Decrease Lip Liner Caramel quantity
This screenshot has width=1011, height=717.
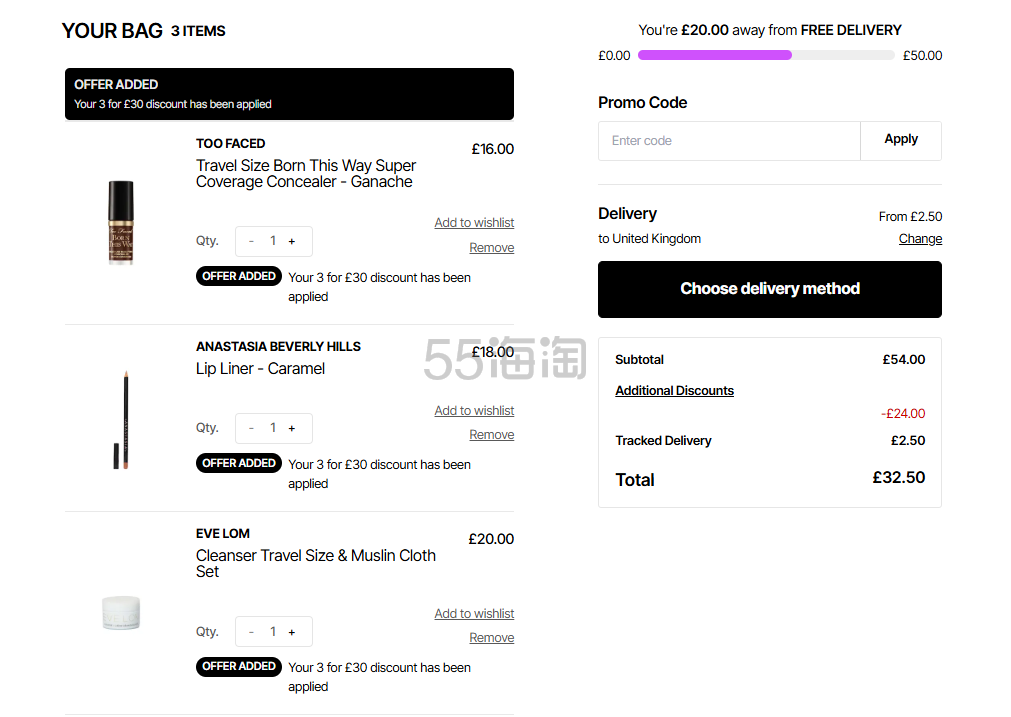251,428
